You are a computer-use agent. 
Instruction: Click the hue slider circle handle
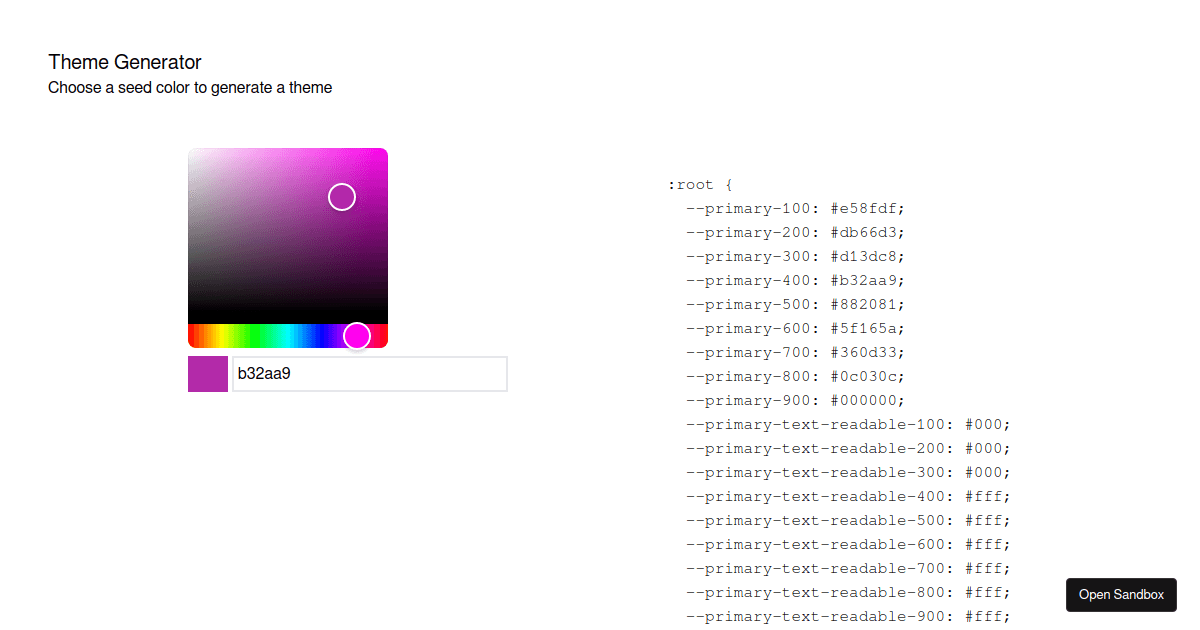pos(358,336)
